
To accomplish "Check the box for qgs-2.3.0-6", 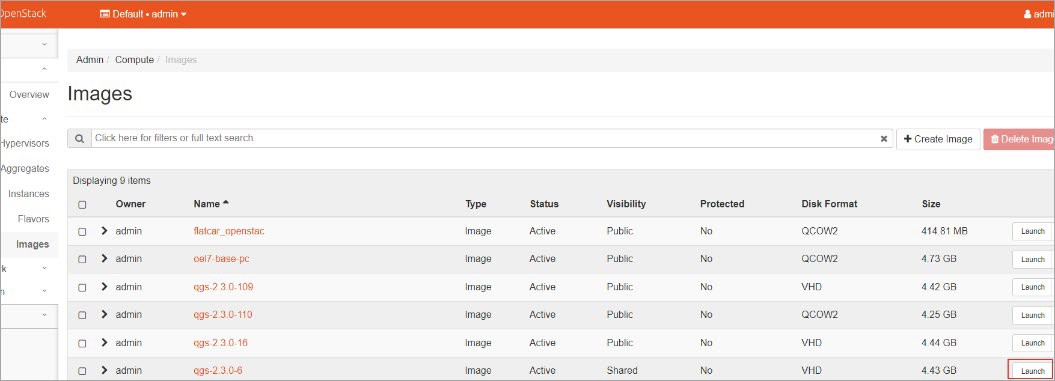I will [x=82, y=371].
